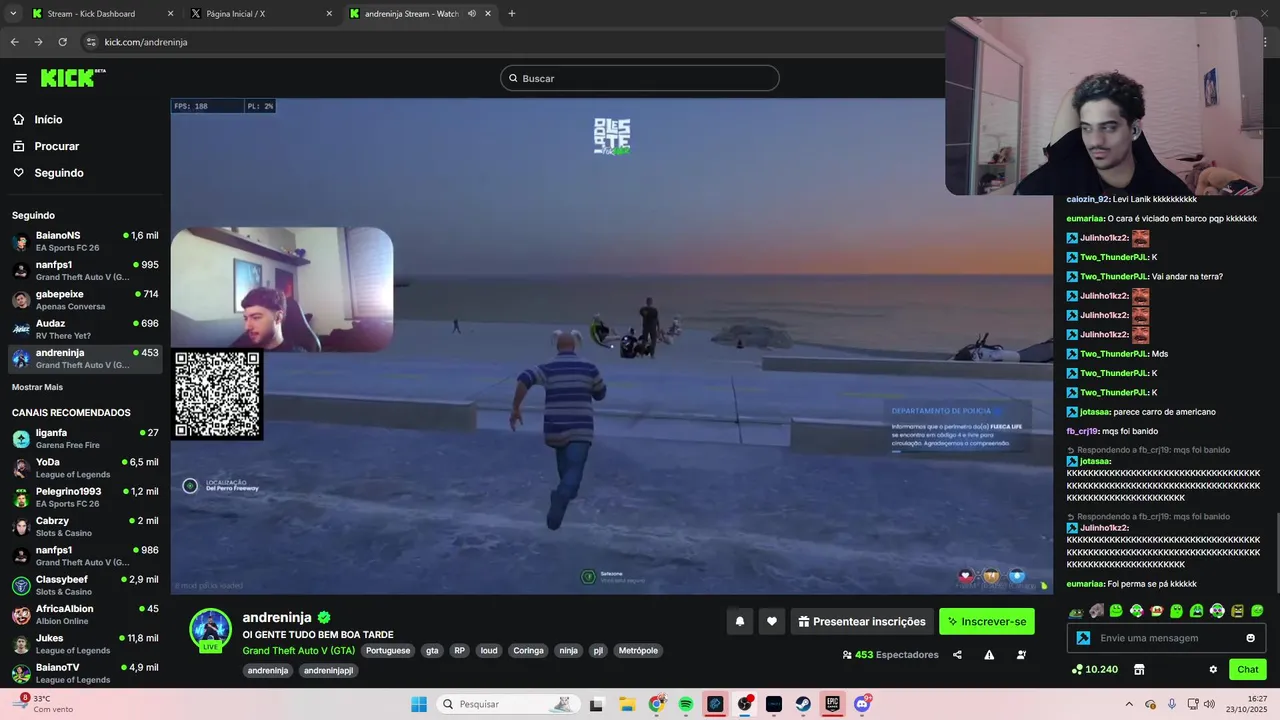This screenshot has width=1280, height=720.
Task: Insert the Pepe frog emote
Action: coord(1076,611)
